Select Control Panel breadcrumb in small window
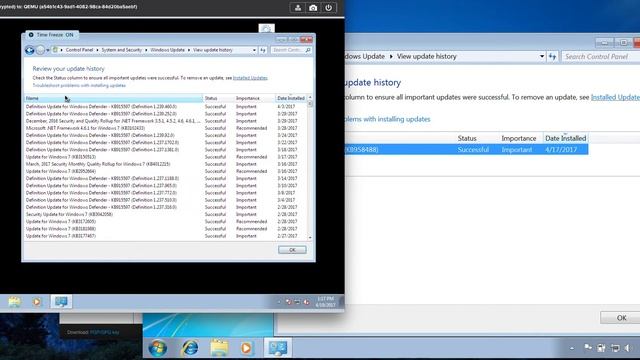Screen dimensions: 640x360 click(79, 50)
